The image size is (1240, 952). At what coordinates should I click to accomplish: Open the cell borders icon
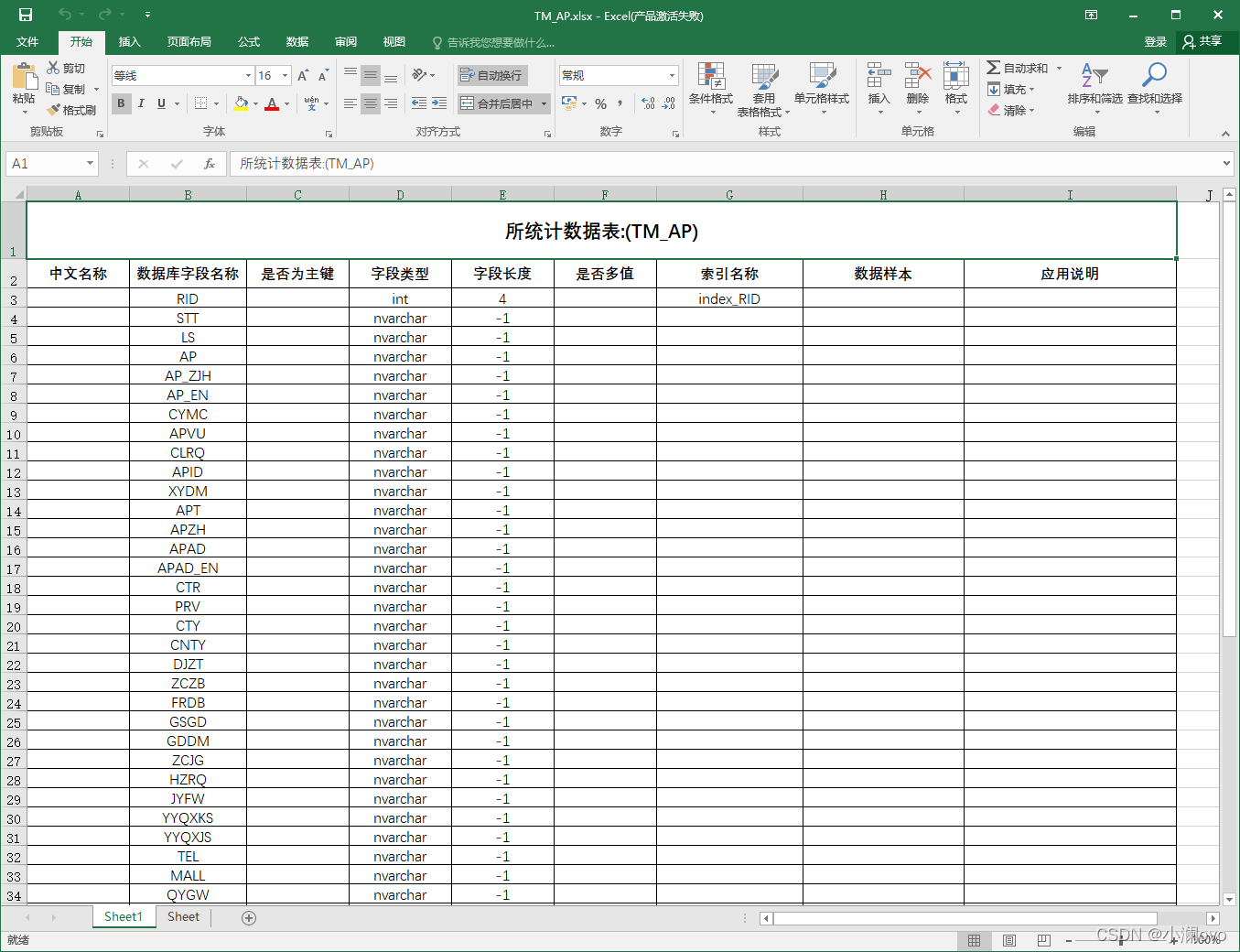200,103
